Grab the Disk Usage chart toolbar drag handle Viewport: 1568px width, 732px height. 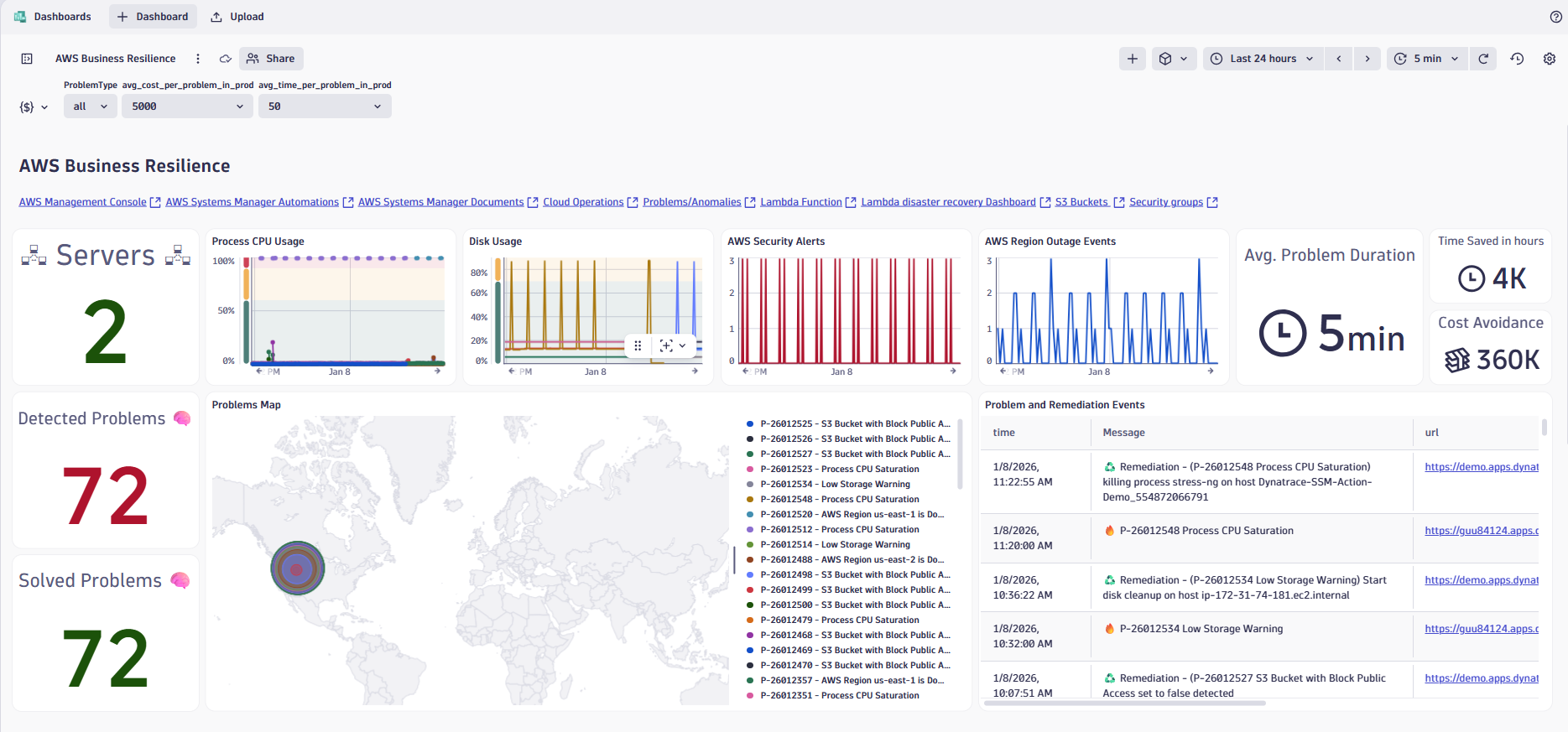638,345
